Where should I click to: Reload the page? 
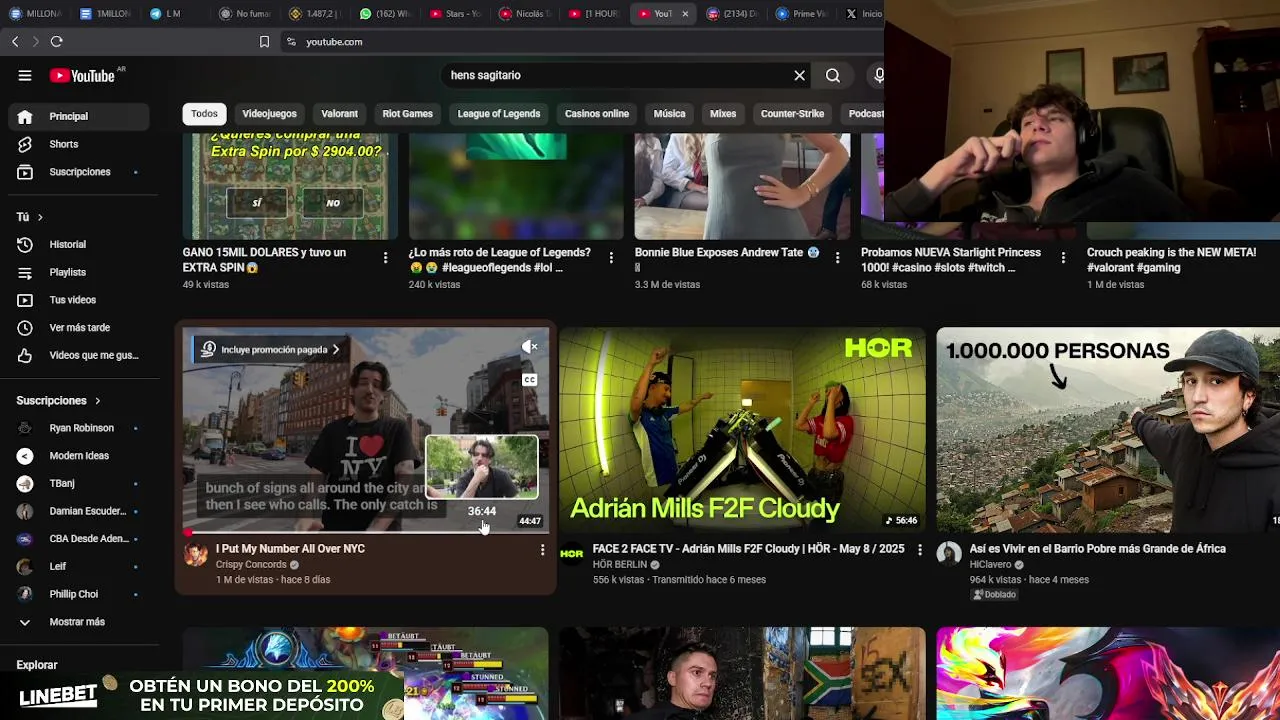tap(57, 41)
